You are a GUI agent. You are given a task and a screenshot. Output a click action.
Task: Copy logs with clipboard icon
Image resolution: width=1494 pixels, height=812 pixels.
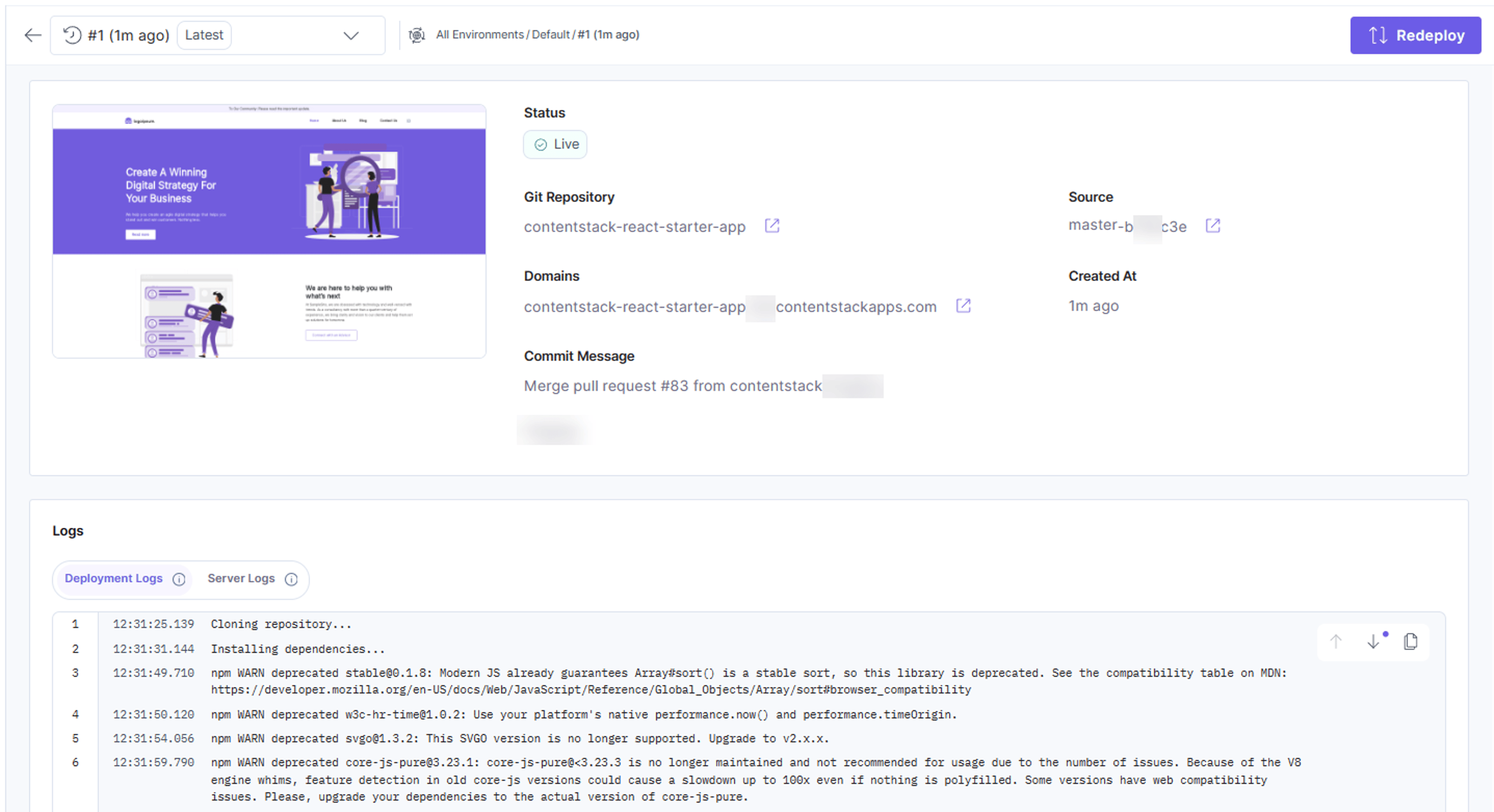coord(1410,642)
